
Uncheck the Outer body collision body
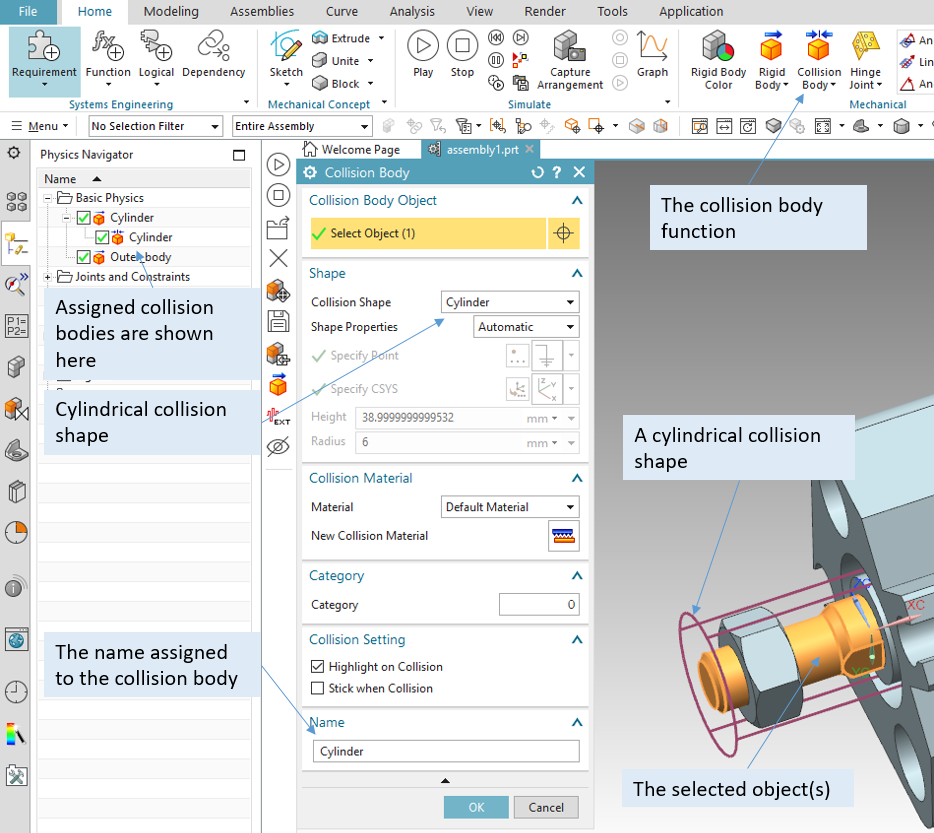[x=84, y=258]
